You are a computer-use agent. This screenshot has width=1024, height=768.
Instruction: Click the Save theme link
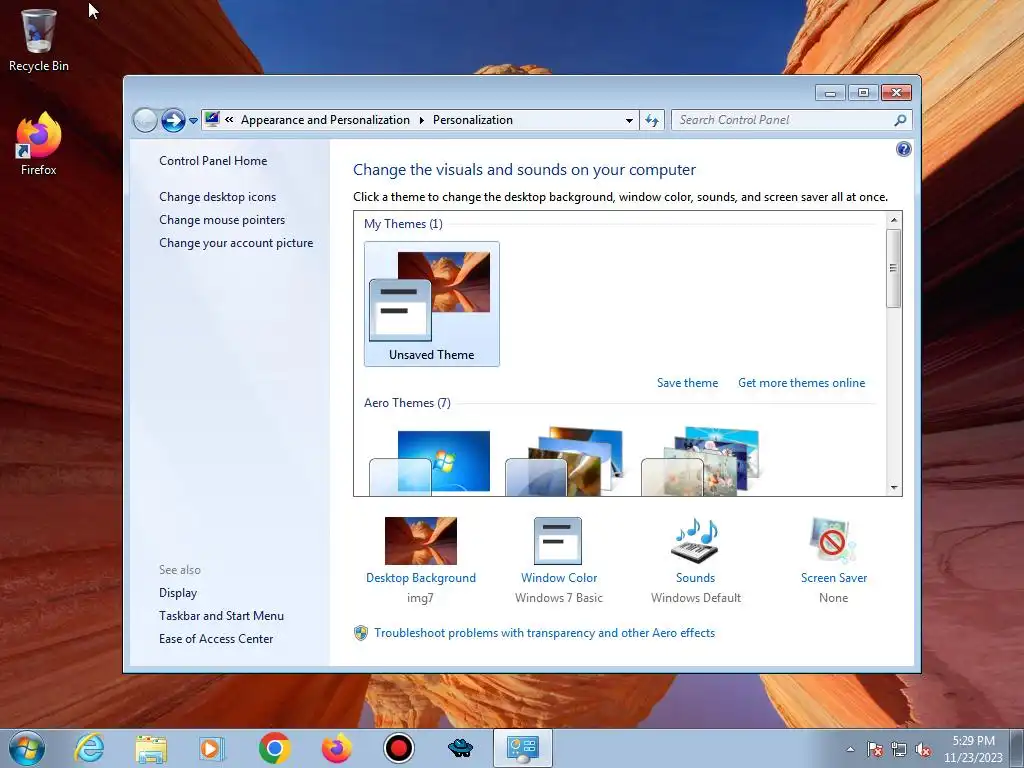pyautogui.click(x=687, y=383)
